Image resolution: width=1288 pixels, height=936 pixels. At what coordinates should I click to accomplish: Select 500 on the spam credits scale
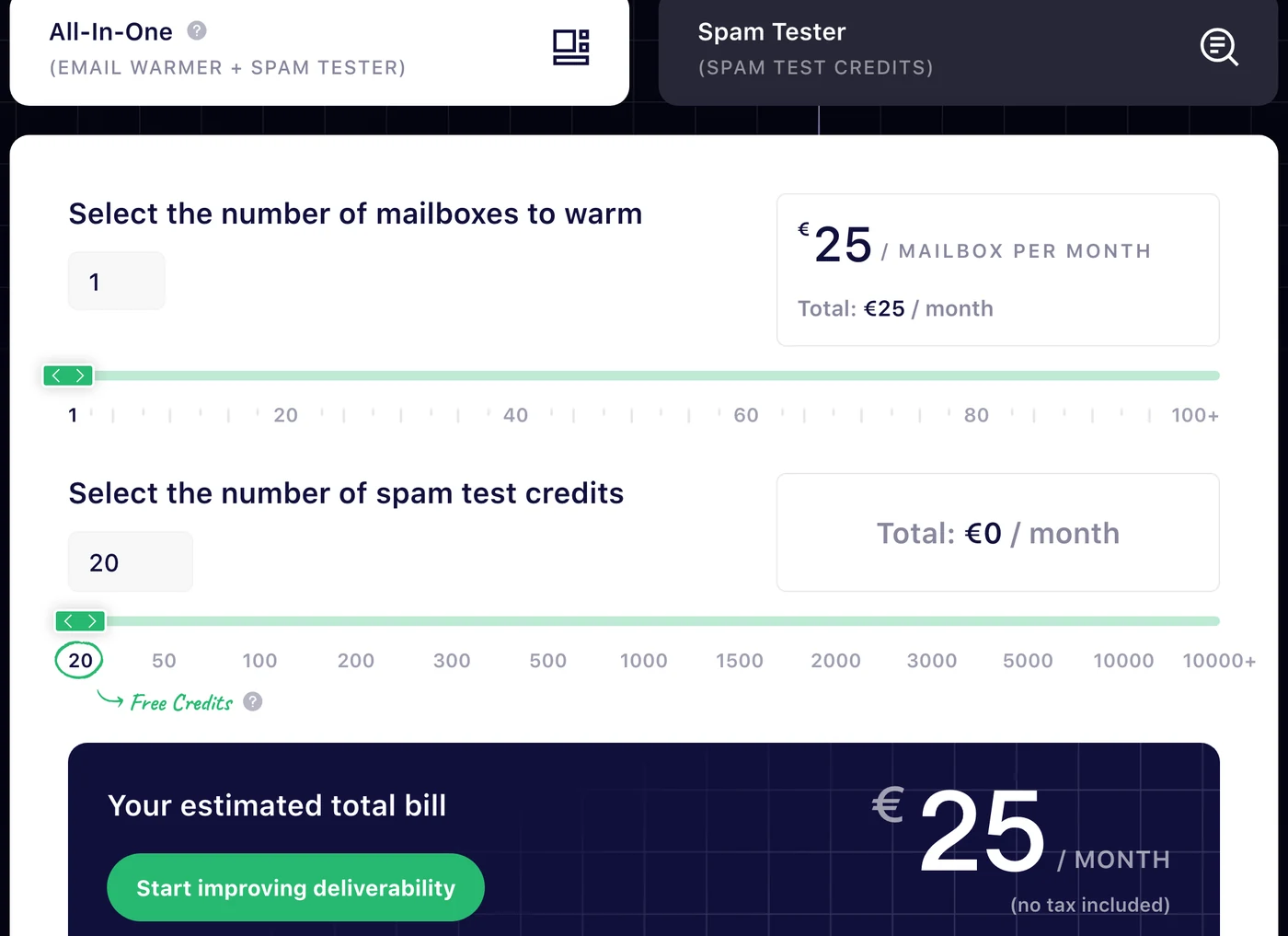pyautogui.click(x=548, y=661)
